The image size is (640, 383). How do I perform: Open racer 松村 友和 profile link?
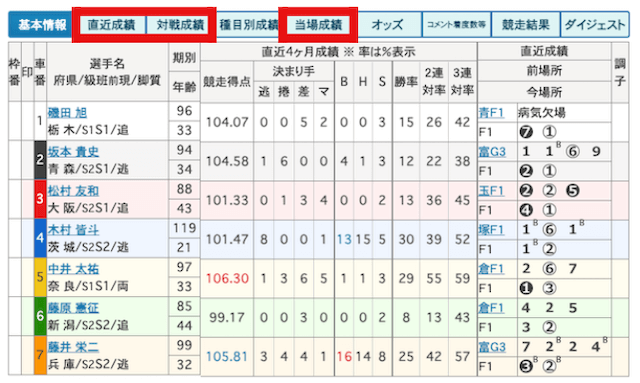click(73, 191)
